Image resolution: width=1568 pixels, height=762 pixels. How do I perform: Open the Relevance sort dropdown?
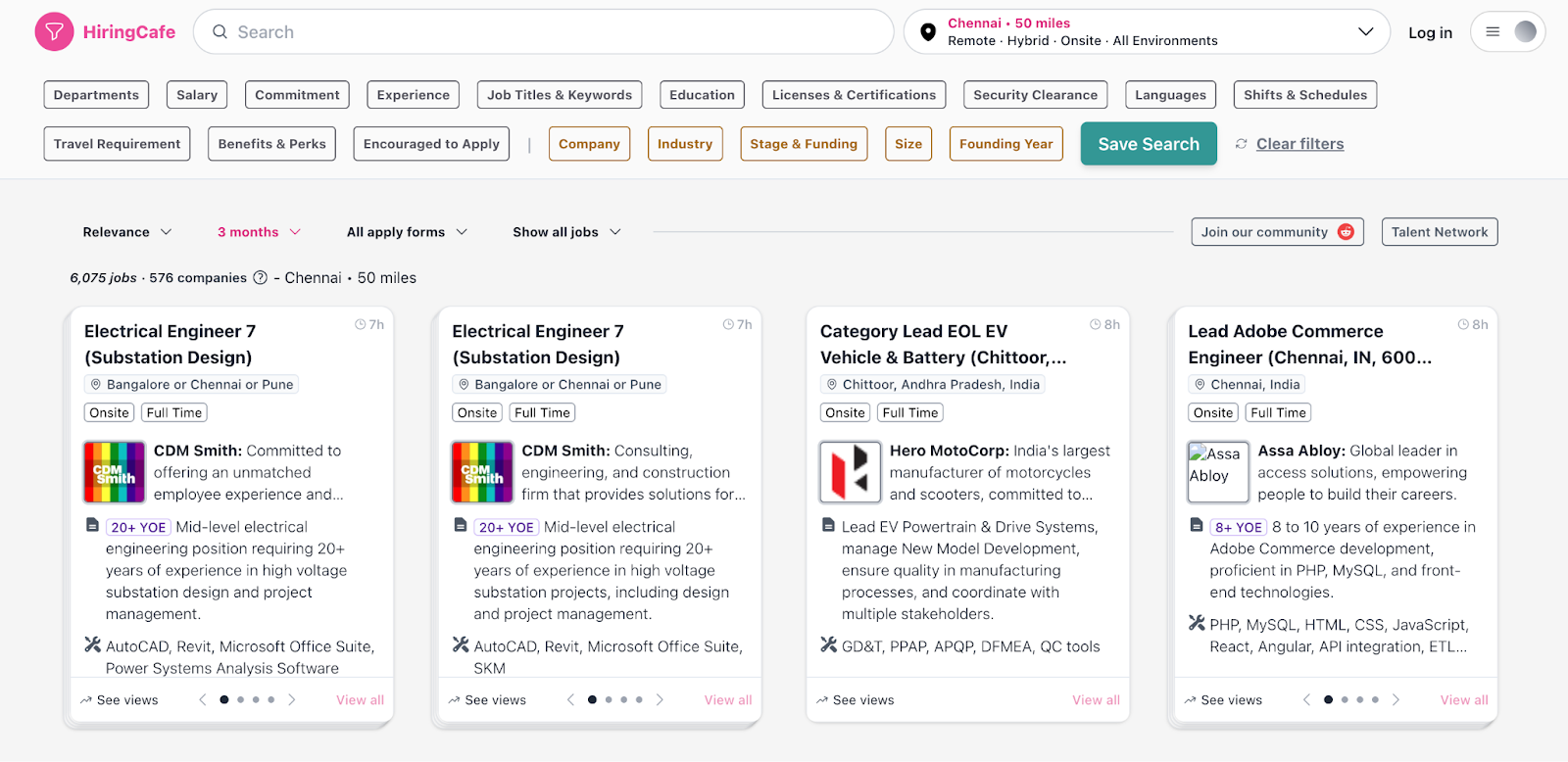point(127,232)
